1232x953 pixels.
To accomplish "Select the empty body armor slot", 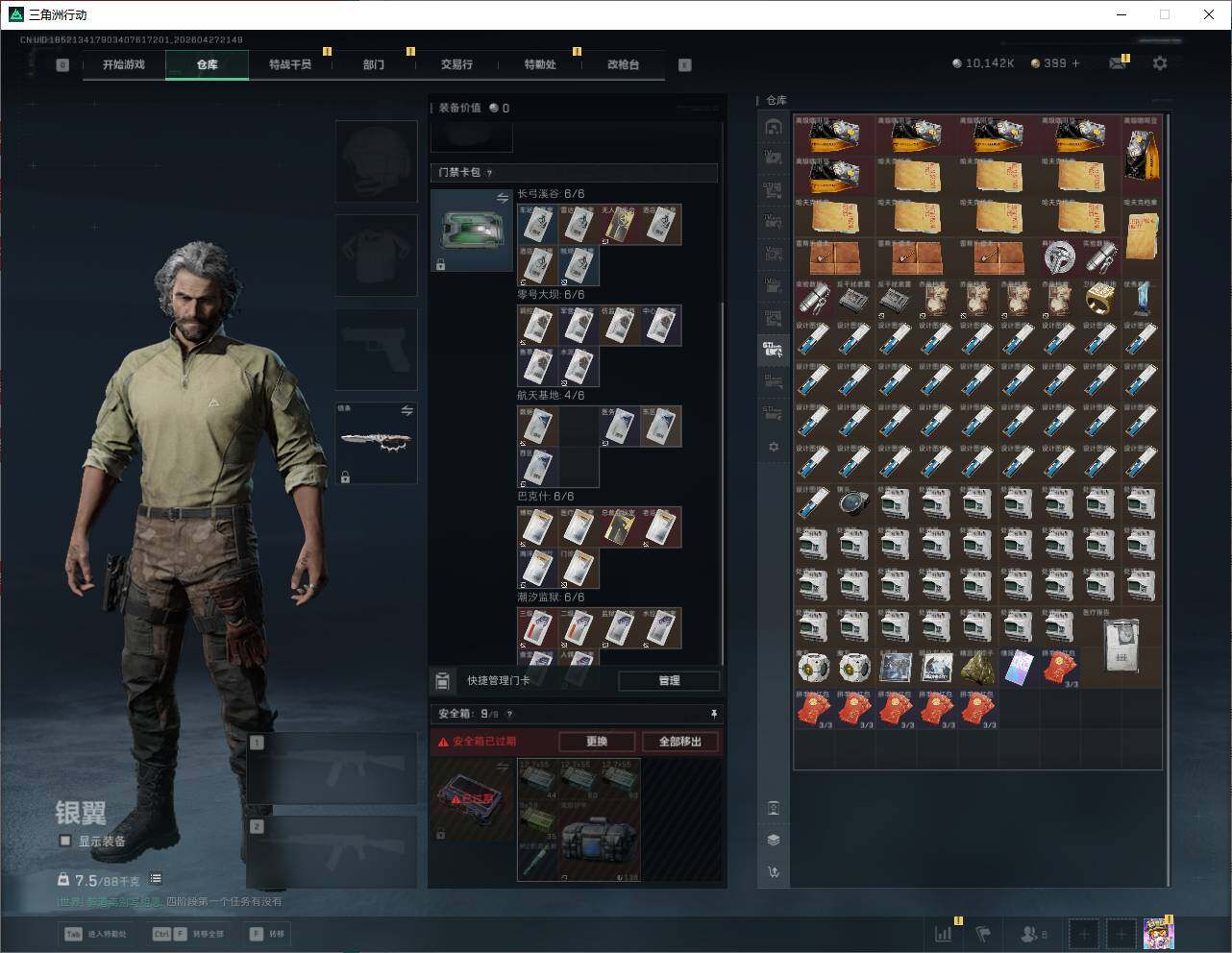I will 376,255.
